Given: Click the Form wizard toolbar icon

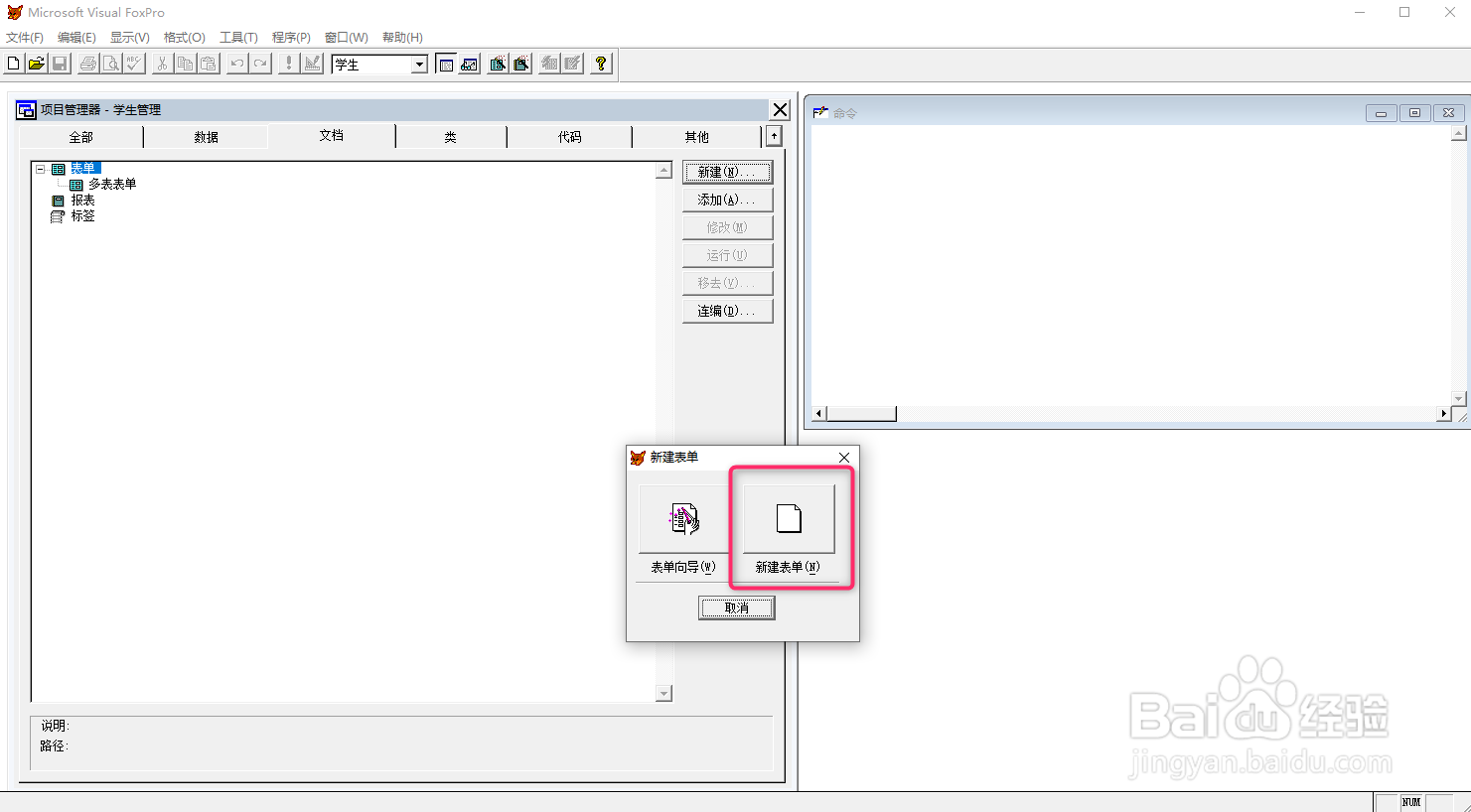Looking at the screenshot, I should (x=498, y=64).
